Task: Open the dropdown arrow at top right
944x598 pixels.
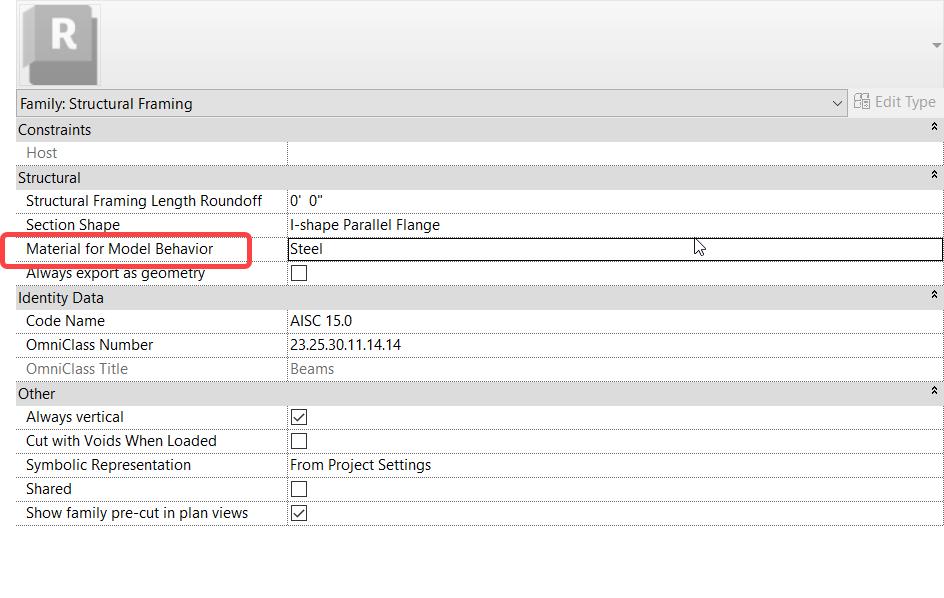Action: click(x=936, y=45)
